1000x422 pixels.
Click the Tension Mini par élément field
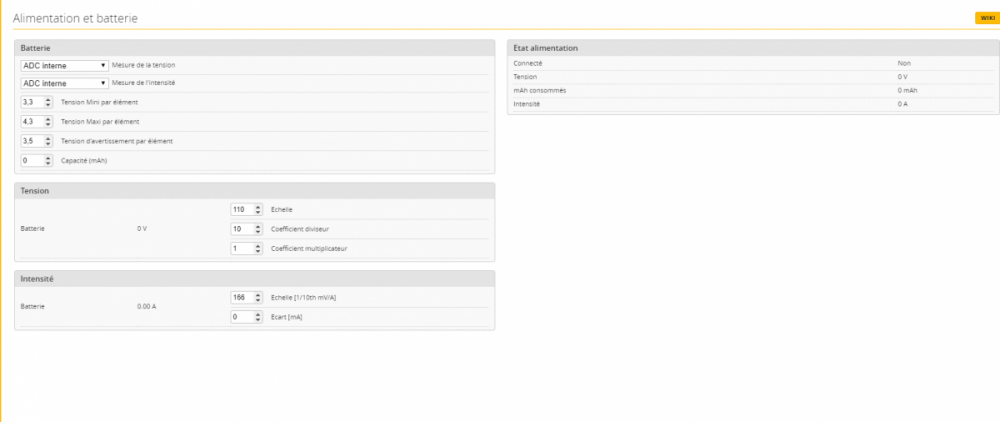pyautogui.click(x=31, y=102)
